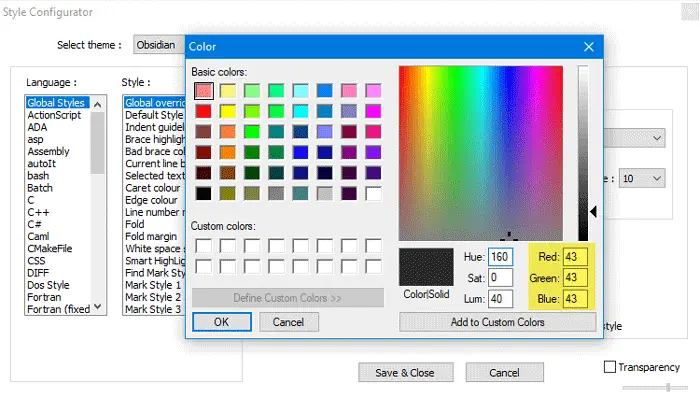Close the Color dialog with X

(x=589, y=47)
